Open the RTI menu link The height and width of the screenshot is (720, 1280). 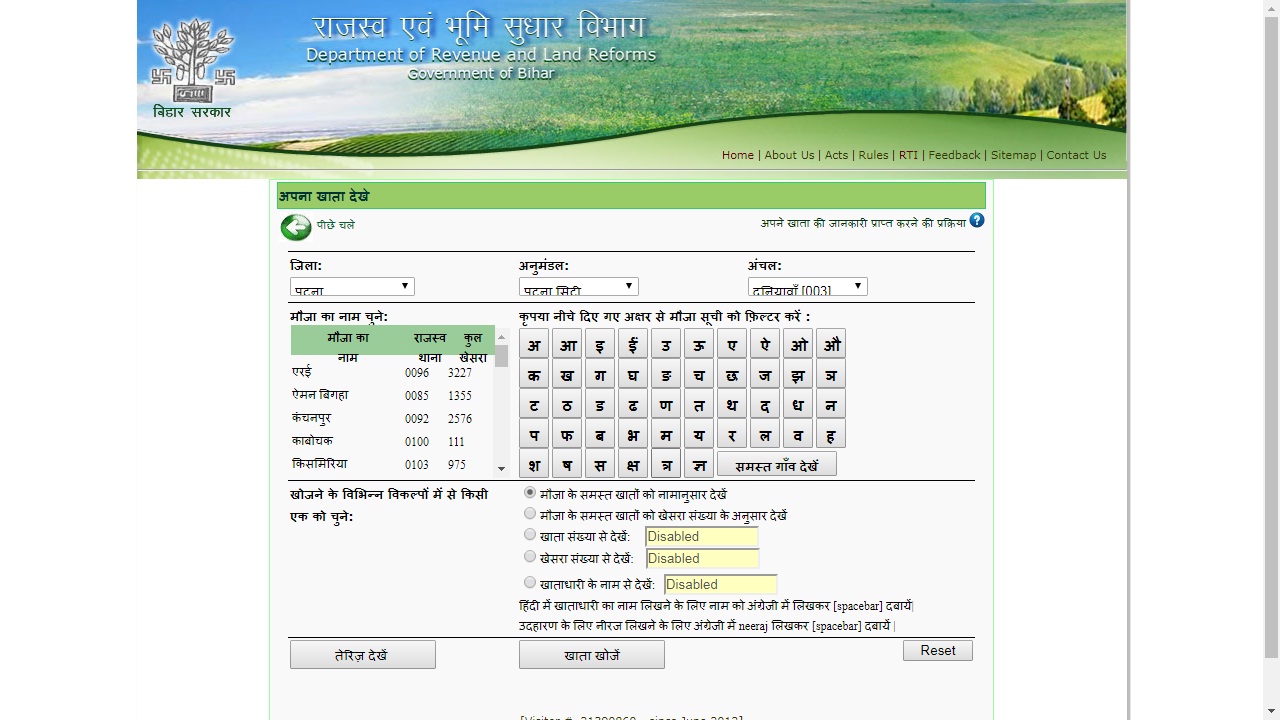pyautogui.click(x=908, y=155)
